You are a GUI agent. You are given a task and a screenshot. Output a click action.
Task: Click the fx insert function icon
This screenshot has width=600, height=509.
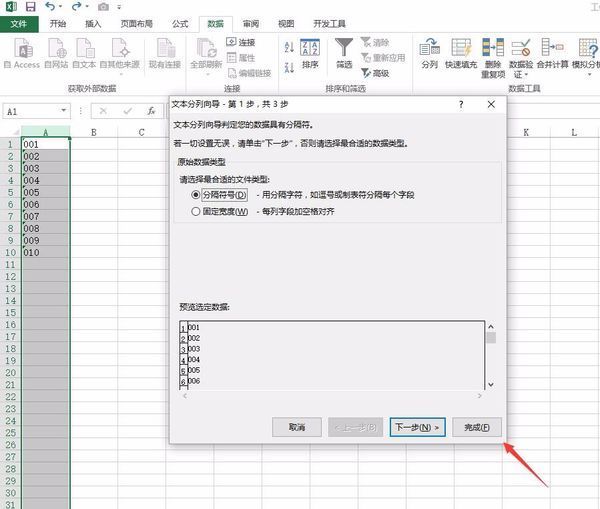click(151, 111)
